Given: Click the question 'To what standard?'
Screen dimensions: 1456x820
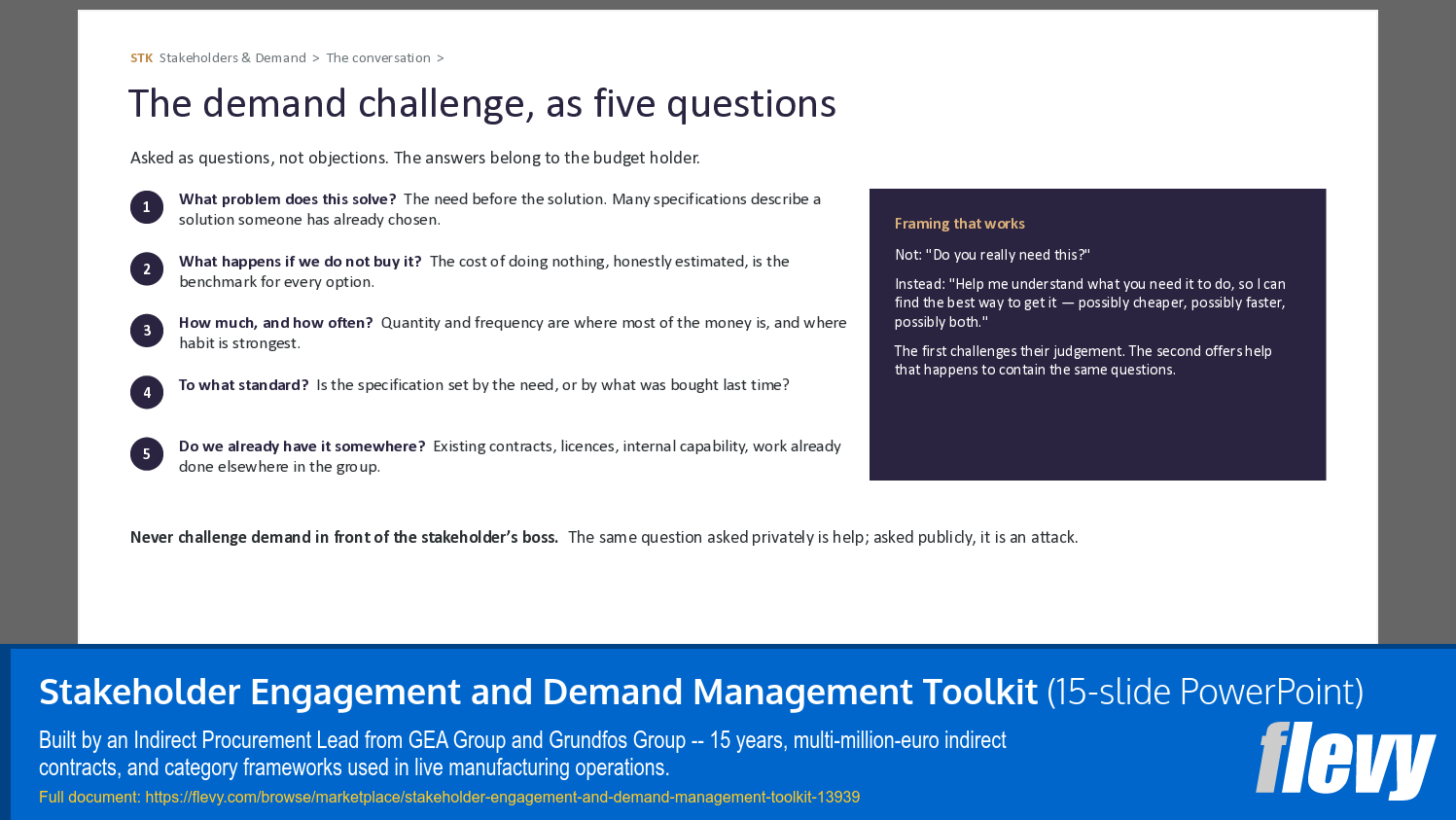Looking at the screenshot, I should pyautogui.click(x=244, y=385).
